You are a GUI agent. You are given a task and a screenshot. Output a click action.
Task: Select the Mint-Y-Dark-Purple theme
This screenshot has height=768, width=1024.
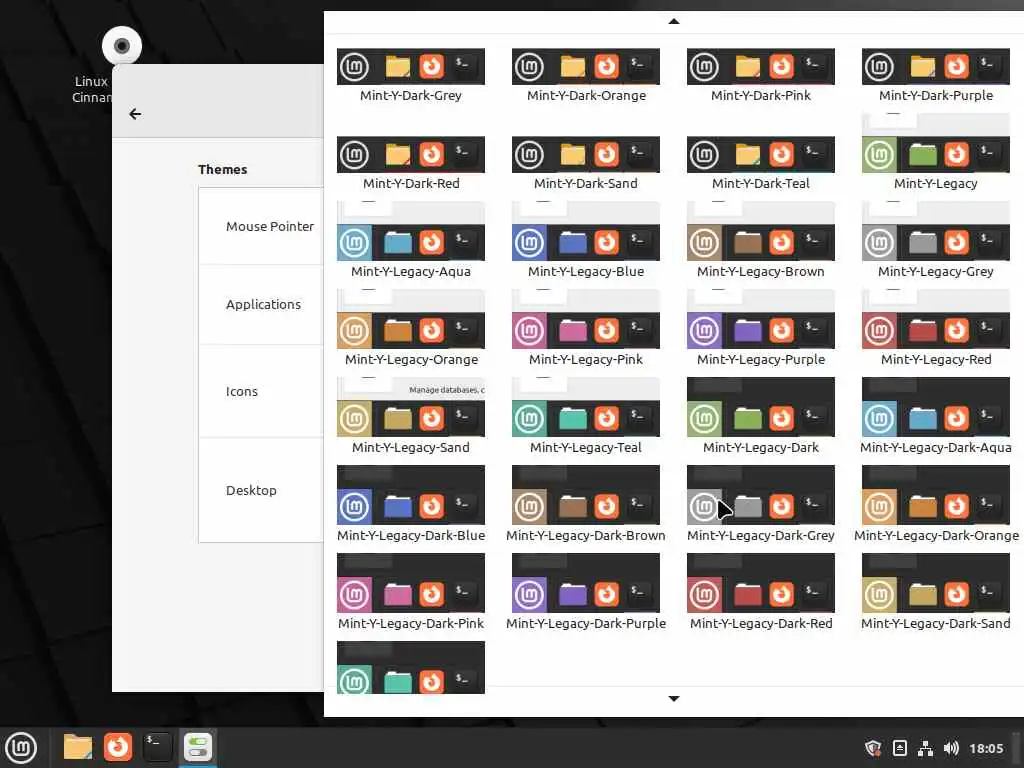pos(936,67)
